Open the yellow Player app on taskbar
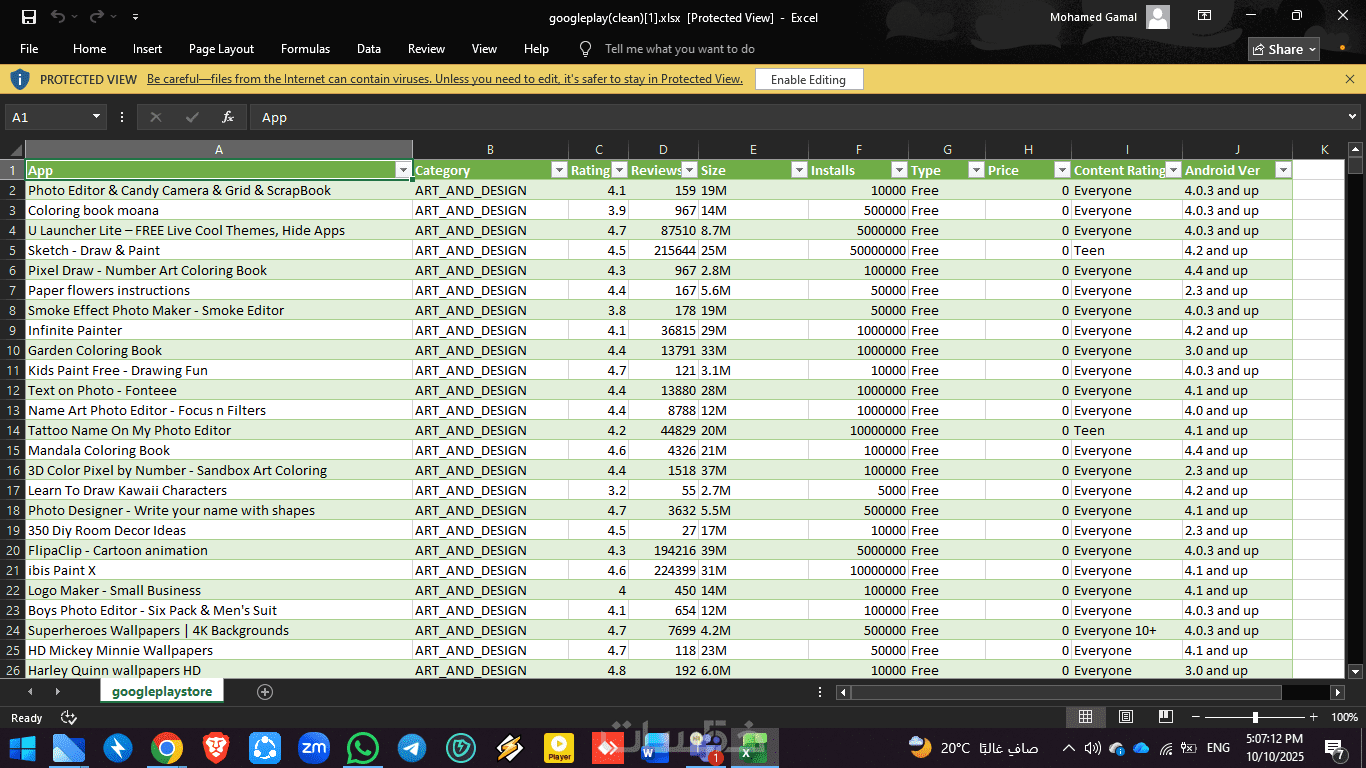The height and width of the screenshot is (768, 1366). coord(558,747)
